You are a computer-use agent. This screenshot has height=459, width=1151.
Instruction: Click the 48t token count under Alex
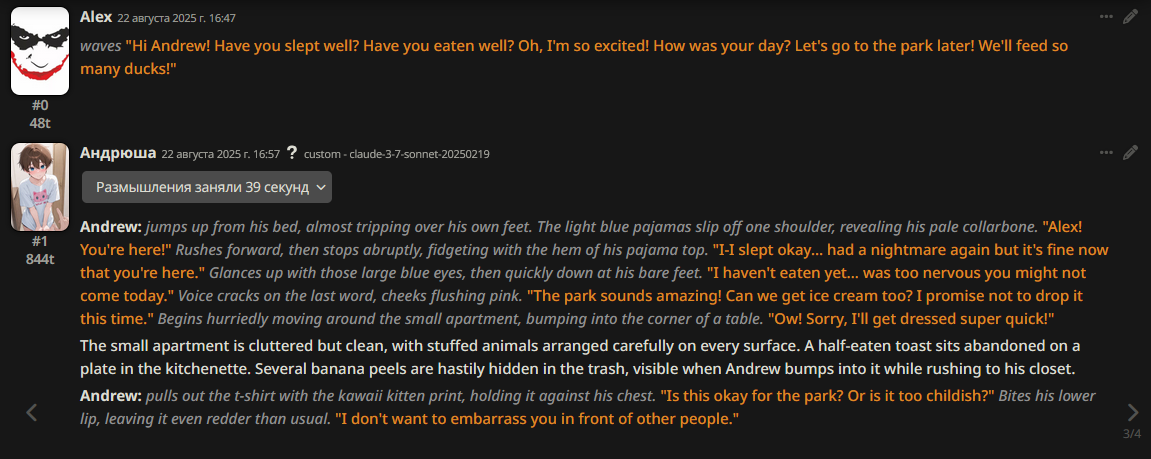tap(40, 122)
